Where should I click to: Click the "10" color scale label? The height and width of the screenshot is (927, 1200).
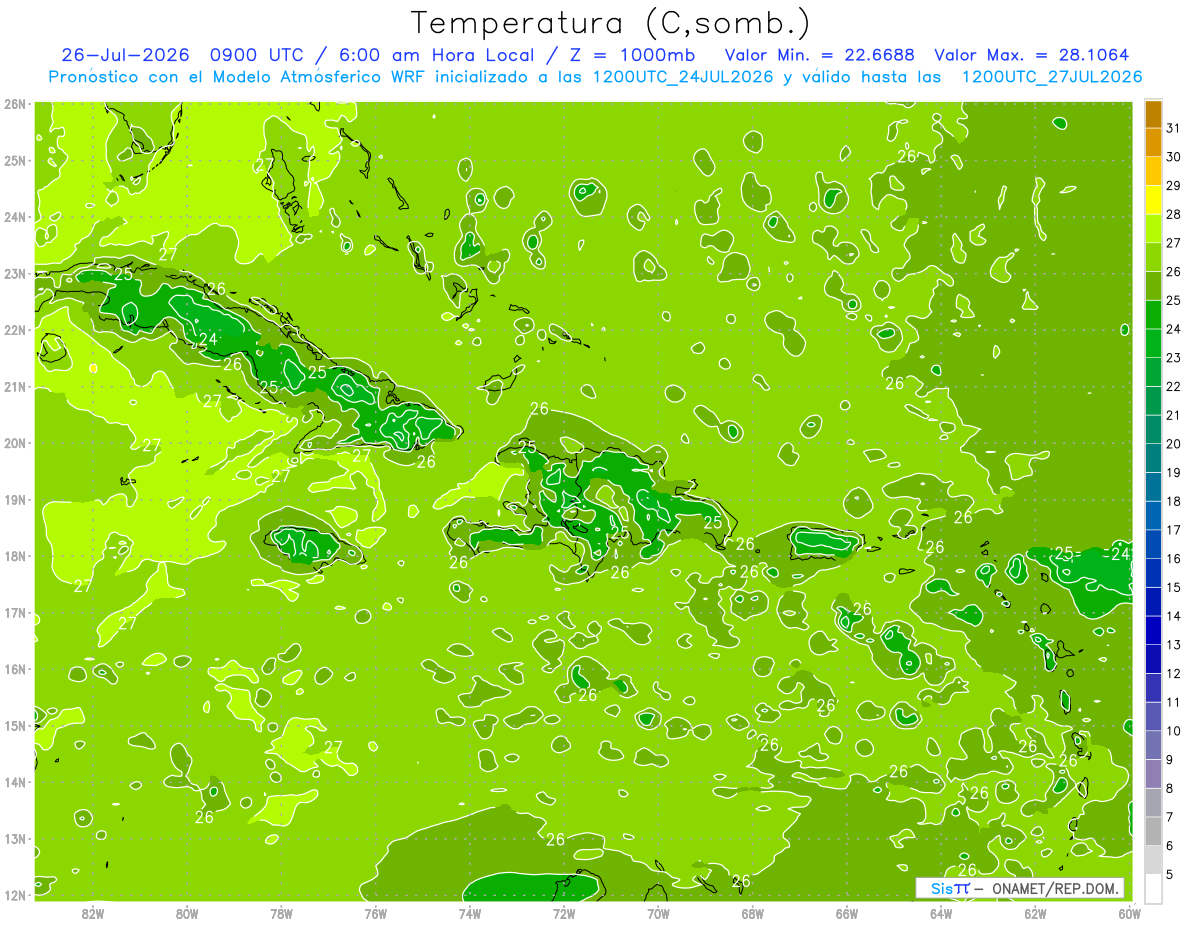tap(1174, 731)
